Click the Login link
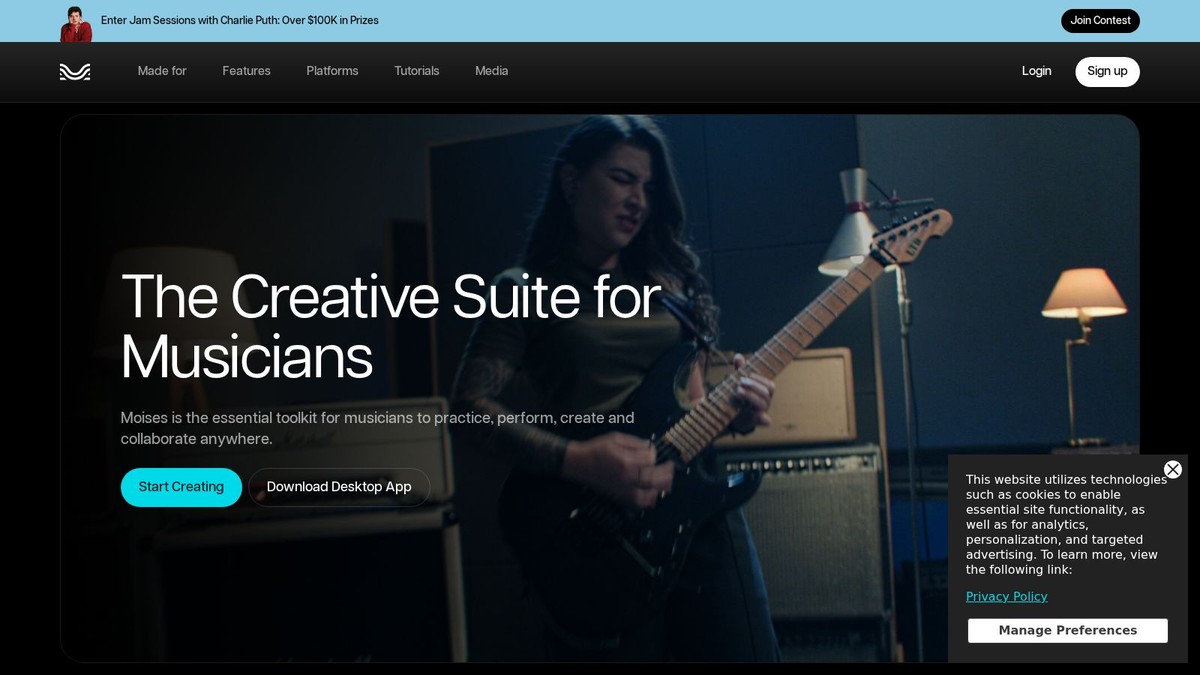Screen dimensions: 1200x675 [1036, 71]
